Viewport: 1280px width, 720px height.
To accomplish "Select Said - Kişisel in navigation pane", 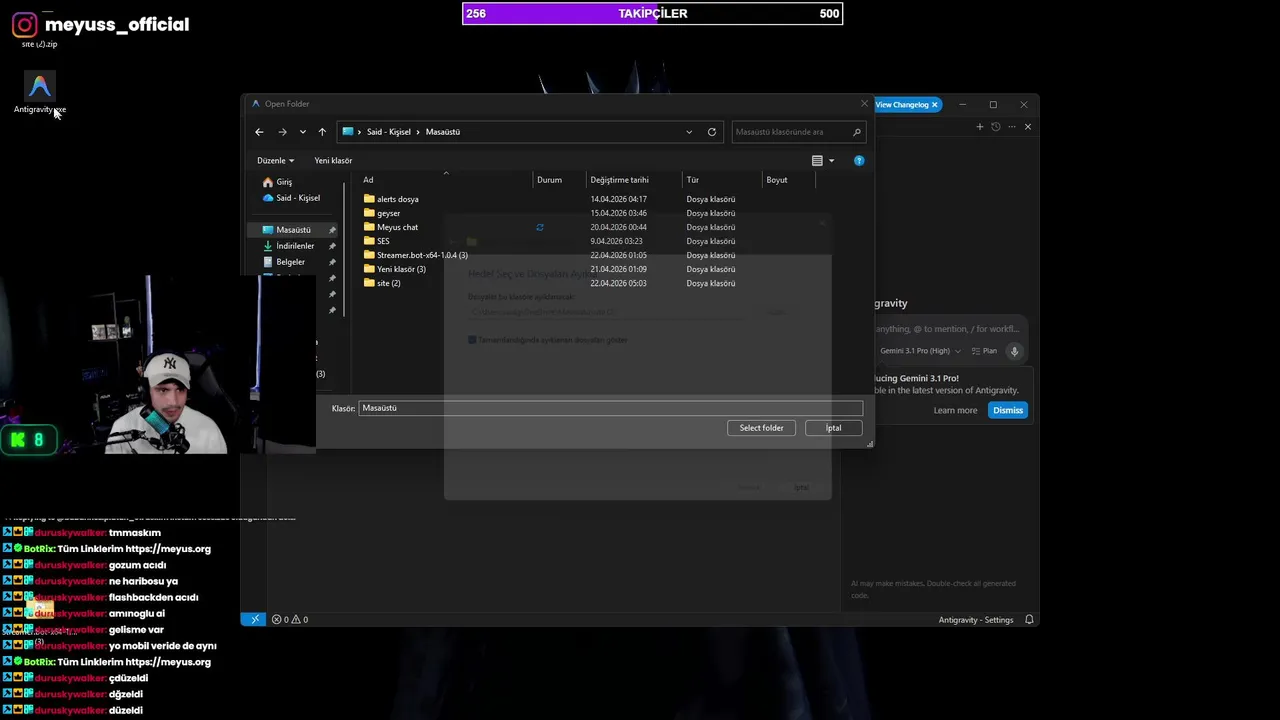I will point(297,198).
